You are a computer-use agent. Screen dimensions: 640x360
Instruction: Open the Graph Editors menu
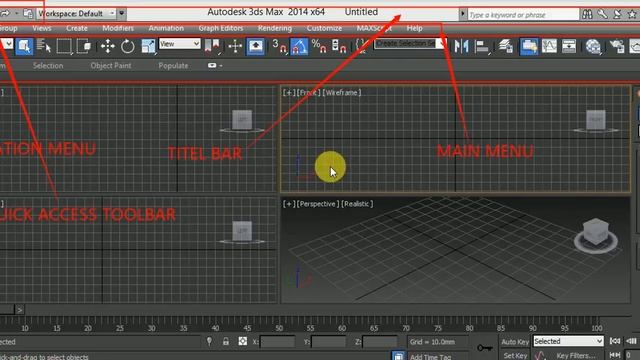(221, 28)
